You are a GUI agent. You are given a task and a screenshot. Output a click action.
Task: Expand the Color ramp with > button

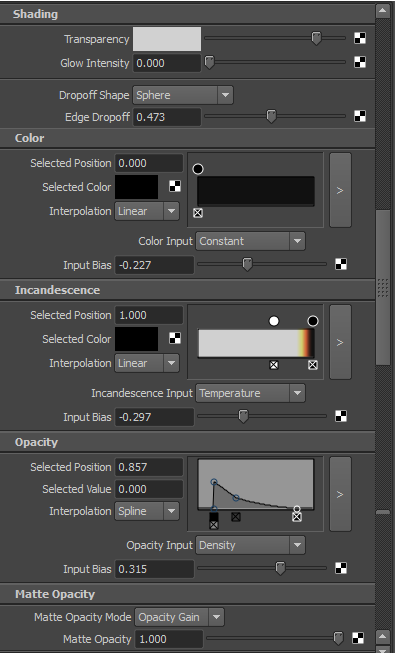(x=340, y=190)
